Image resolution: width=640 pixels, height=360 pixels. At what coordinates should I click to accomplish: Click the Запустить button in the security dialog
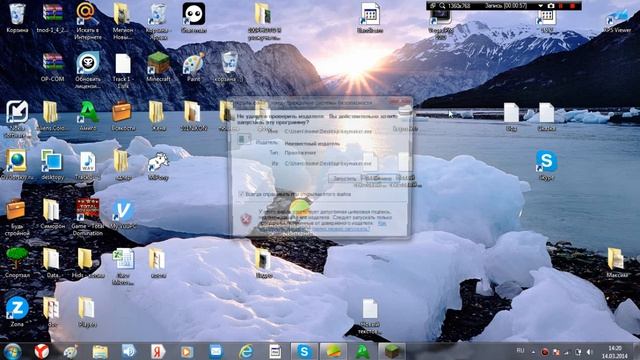point(345,178)
